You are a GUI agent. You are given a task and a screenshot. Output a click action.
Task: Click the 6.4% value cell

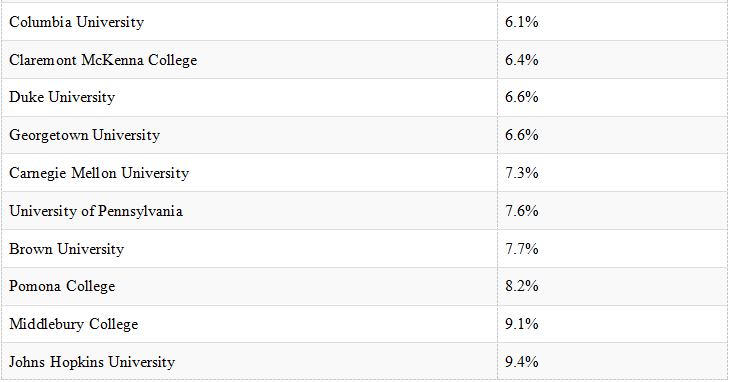coord(613,60)
